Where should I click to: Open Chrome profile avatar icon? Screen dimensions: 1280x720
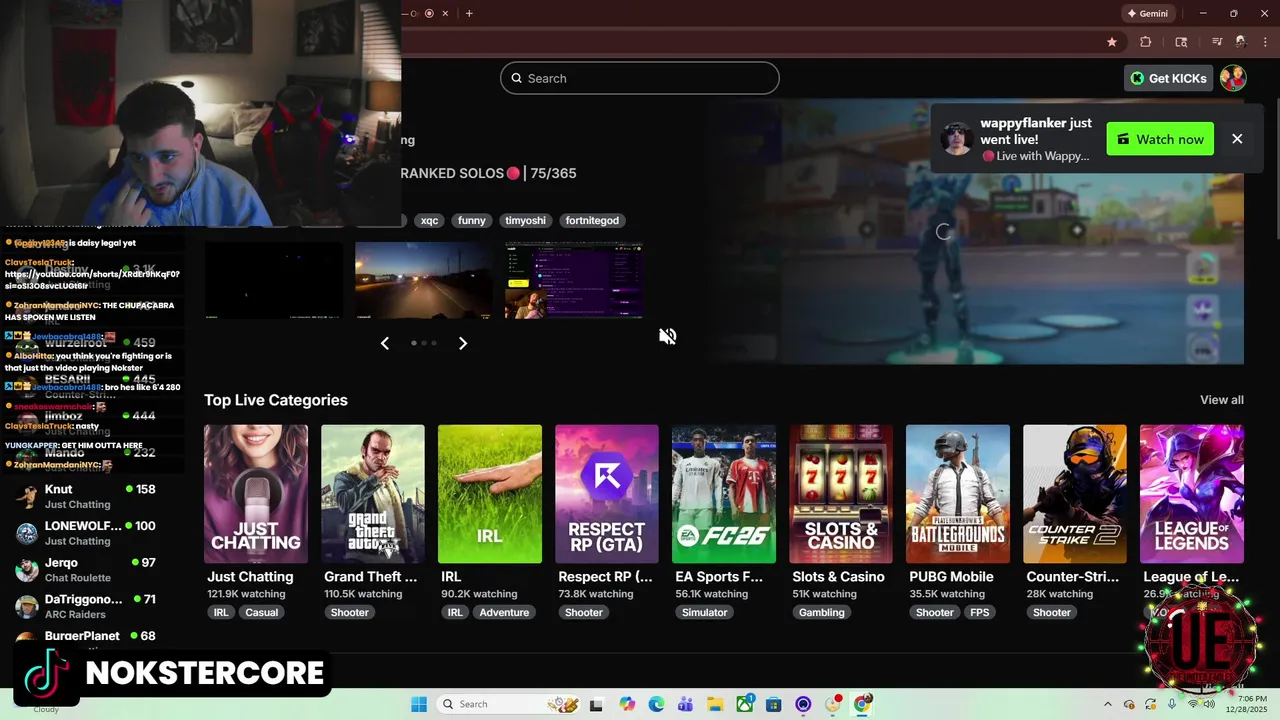click(1241, 42)
